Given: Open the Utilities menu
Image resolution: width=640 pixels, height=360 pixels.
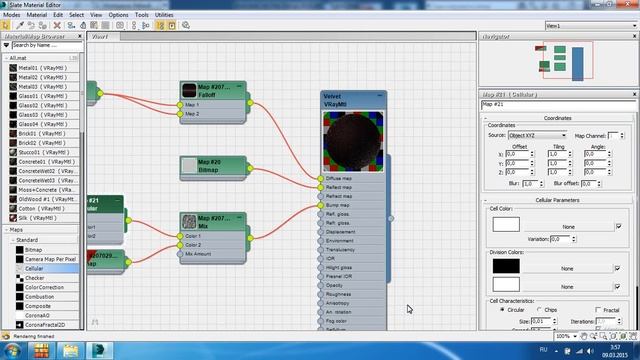Looking at the screenshot, I should click(x=164, y=15).
